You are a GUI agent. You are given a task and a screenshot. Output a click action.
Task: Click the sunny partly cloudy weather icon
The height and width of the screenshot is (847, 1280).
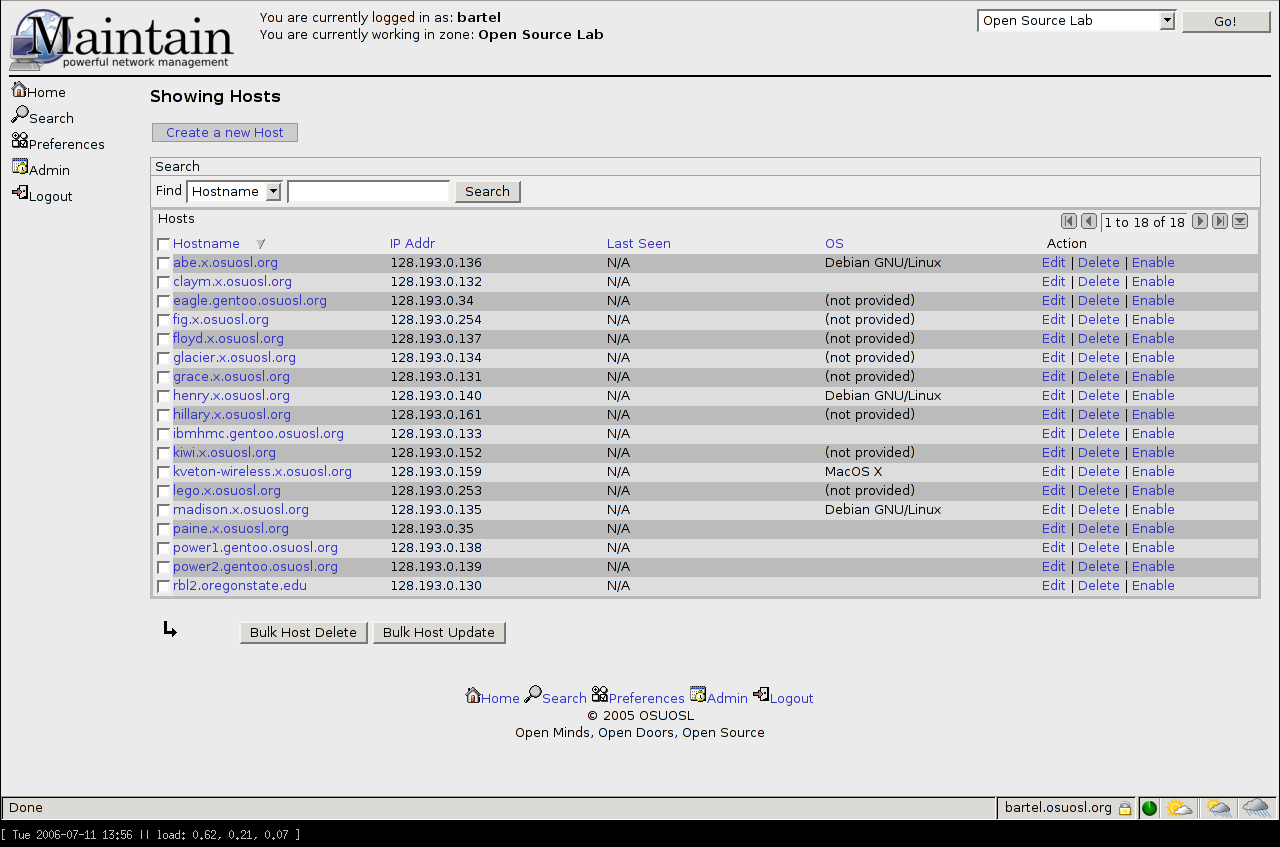click(x=1180, y=808)
